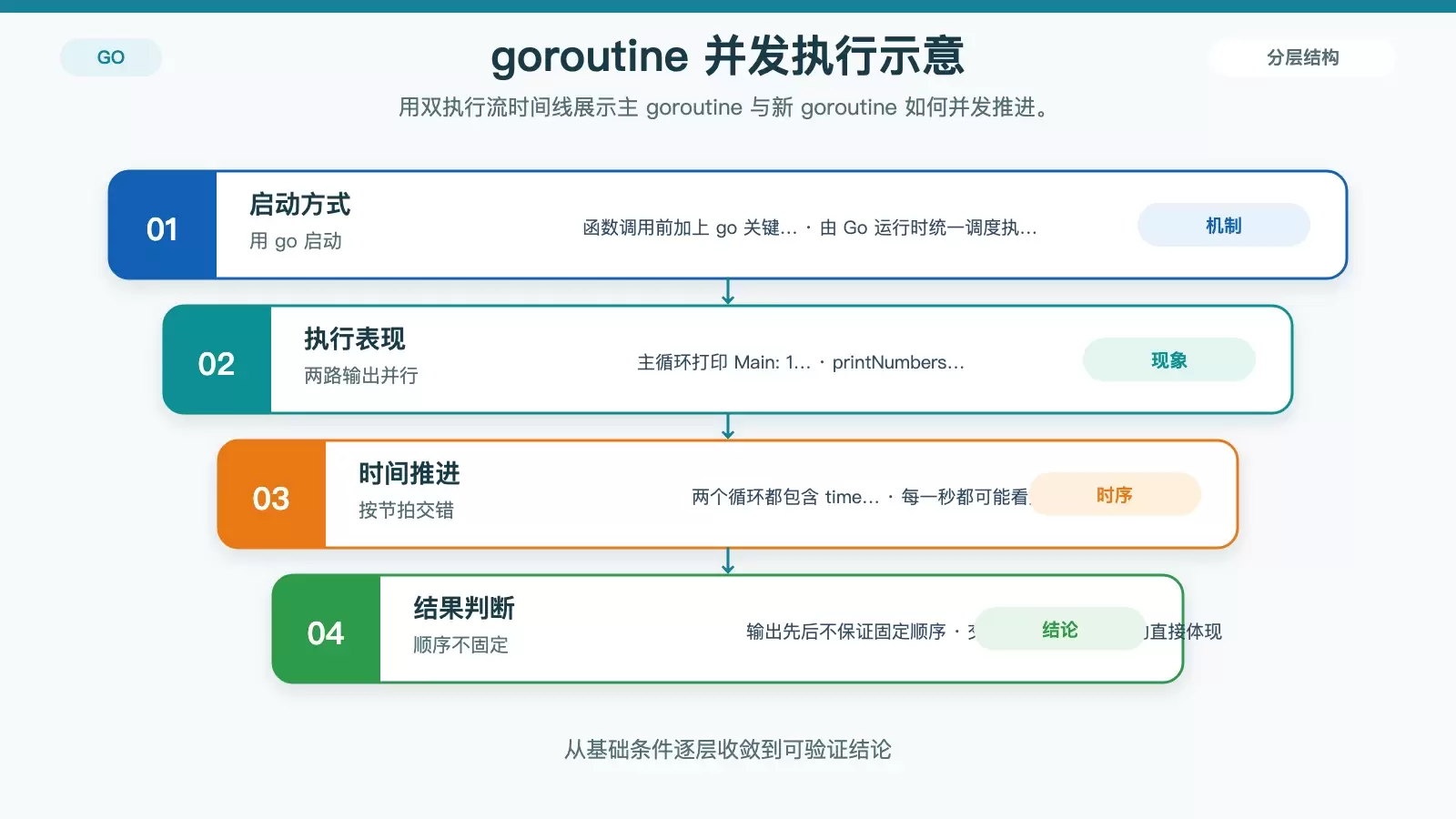1456x819 pixels.
Task: Click the description 两个循环都包含 time…
Action: [x=785, y=497]
